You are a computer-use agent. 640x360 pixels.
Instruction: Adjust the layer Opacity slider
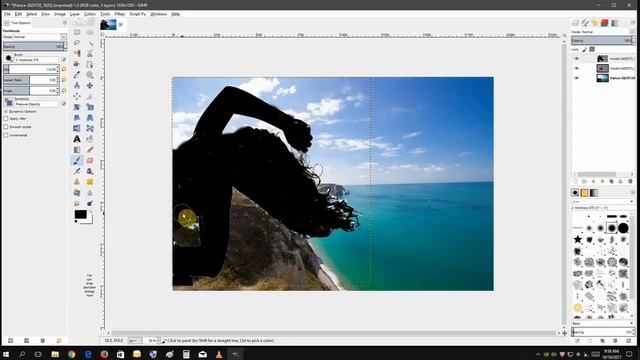pos(602,40)
